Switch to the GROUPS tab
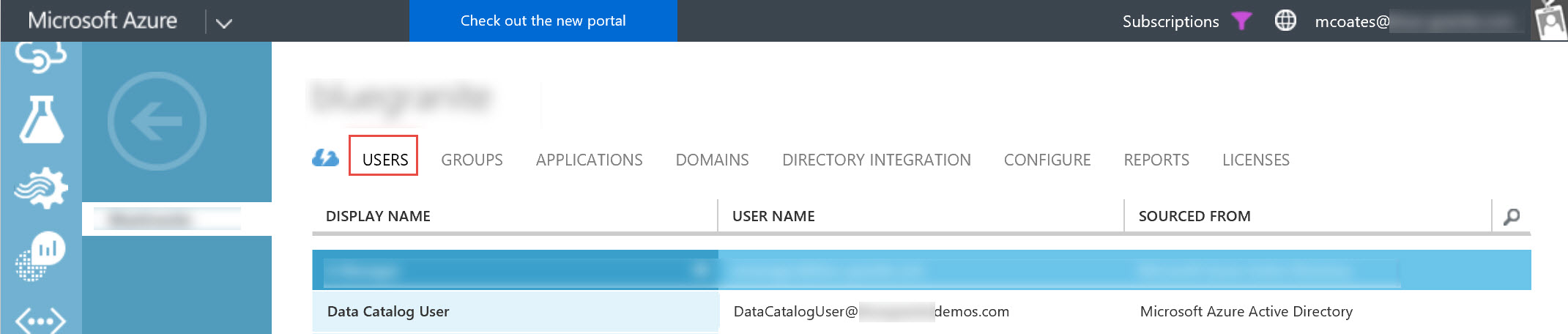The height and width of the screenshot is (334, 1568). (x=472, y=159)
